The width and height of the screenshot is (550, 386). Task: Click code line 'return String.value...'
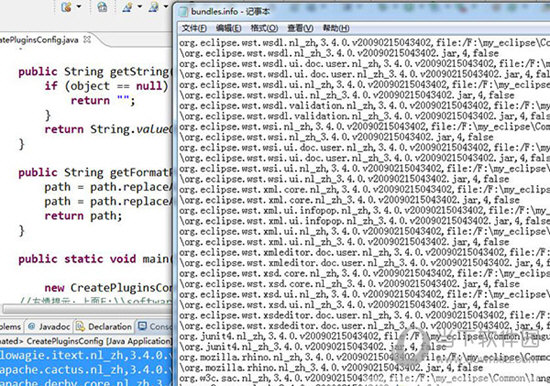[x=108, y=129]
